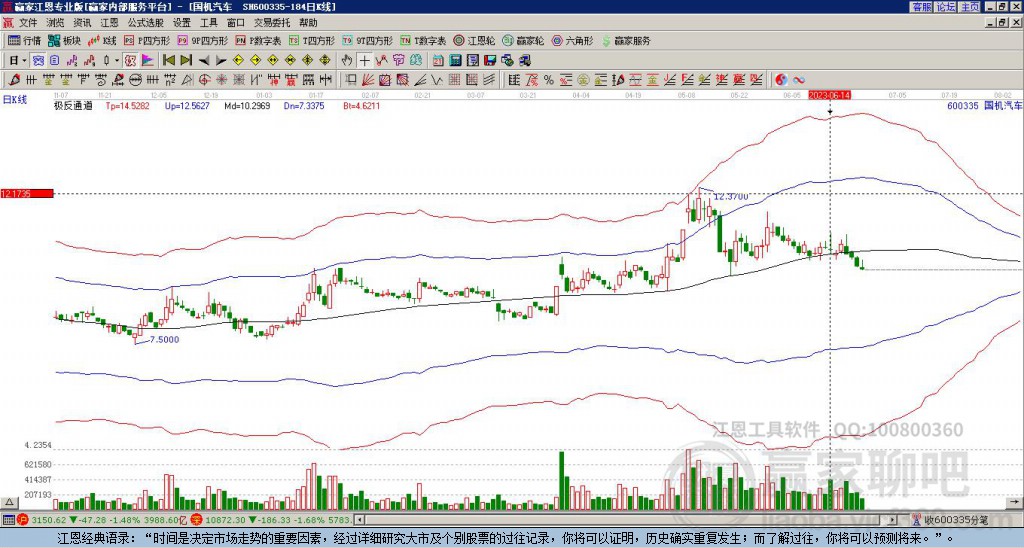The image size is (1024, 548).
Task: Click the grid icon in status bar
Action: click(8, 520)
